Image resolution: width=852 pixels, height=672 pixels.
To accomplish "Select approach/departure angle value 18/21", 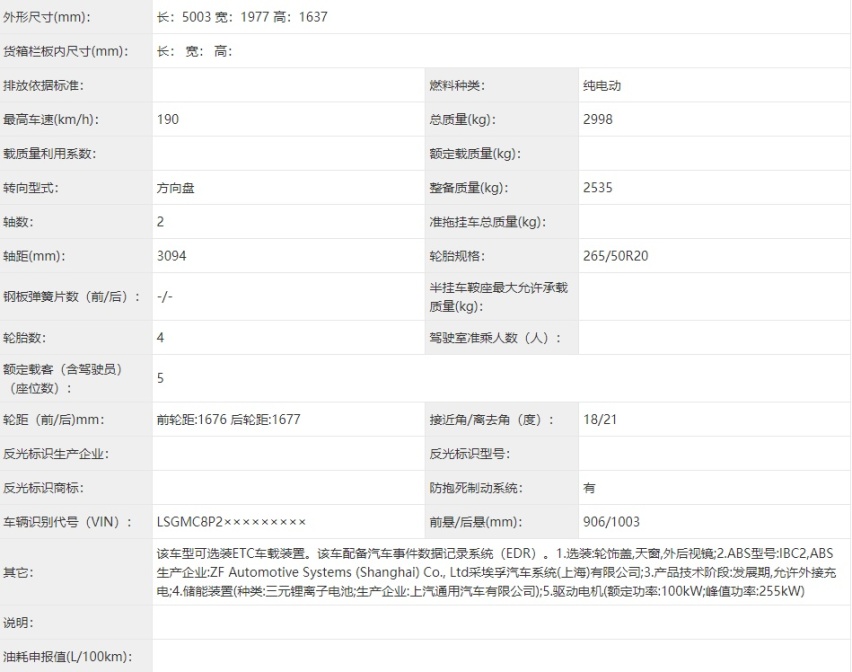I will tap(600, 419).
